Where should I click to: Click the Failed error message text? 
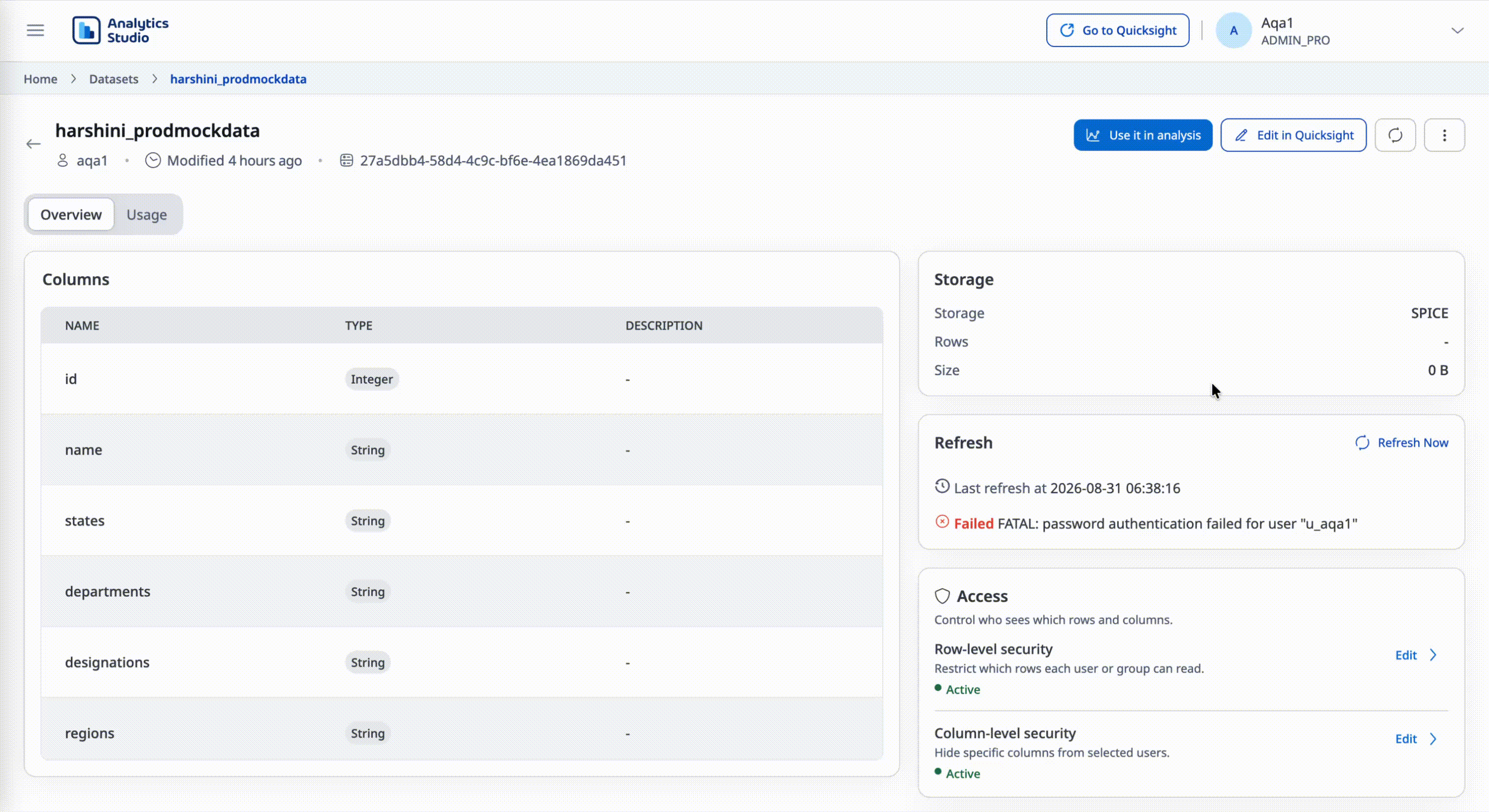point(1177,524)
